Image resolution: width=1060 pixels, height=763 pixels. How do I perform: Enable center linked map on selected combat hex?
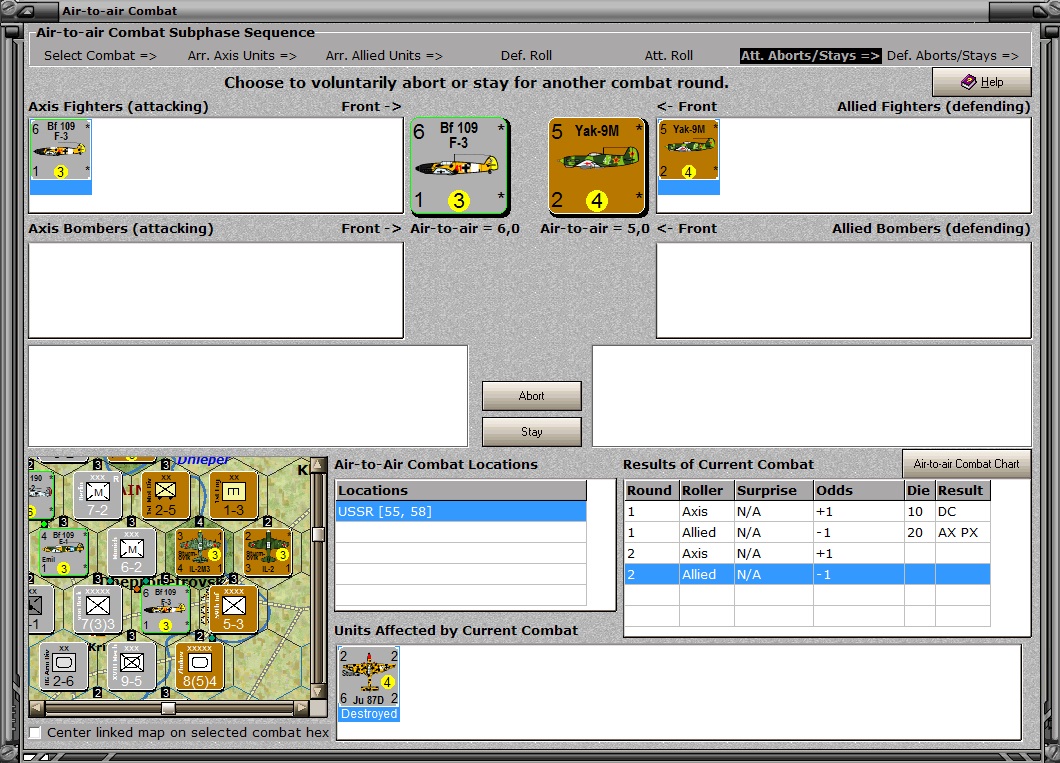[35, 733]
